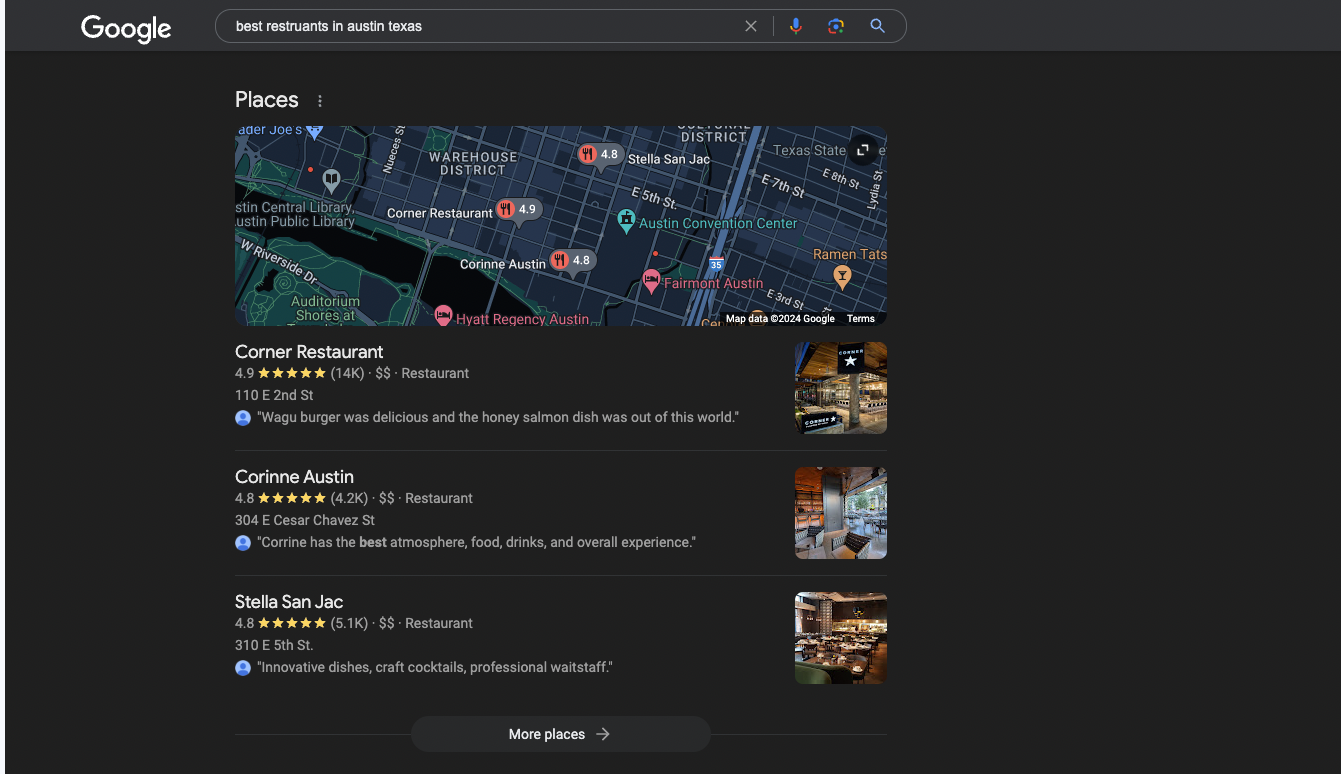
Task: Click the Fairmont Austin hotel pin
Action: (x=651, y=281)
